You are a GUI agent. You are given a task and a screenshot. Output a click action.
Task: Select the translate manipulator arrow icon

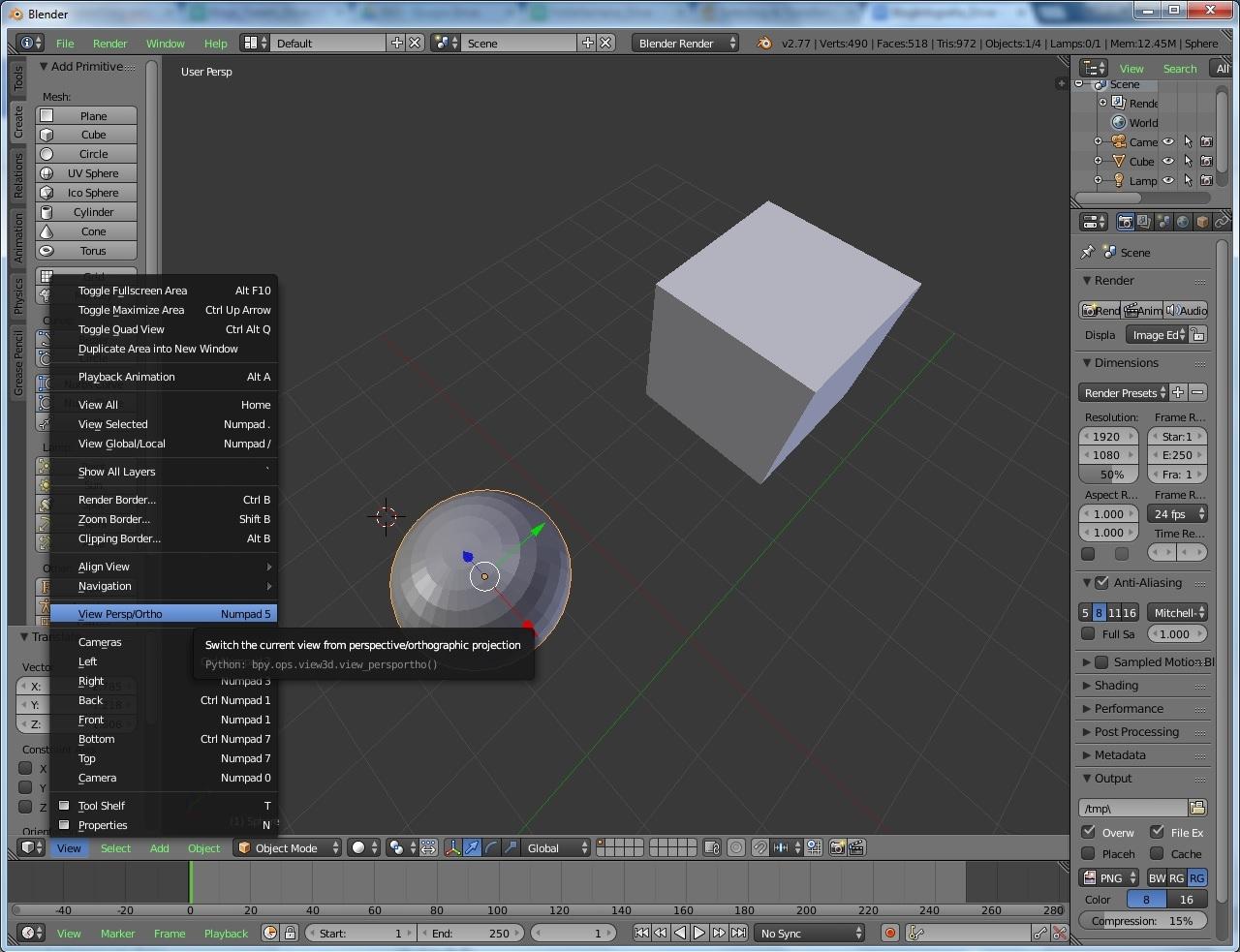pos(471,848)
